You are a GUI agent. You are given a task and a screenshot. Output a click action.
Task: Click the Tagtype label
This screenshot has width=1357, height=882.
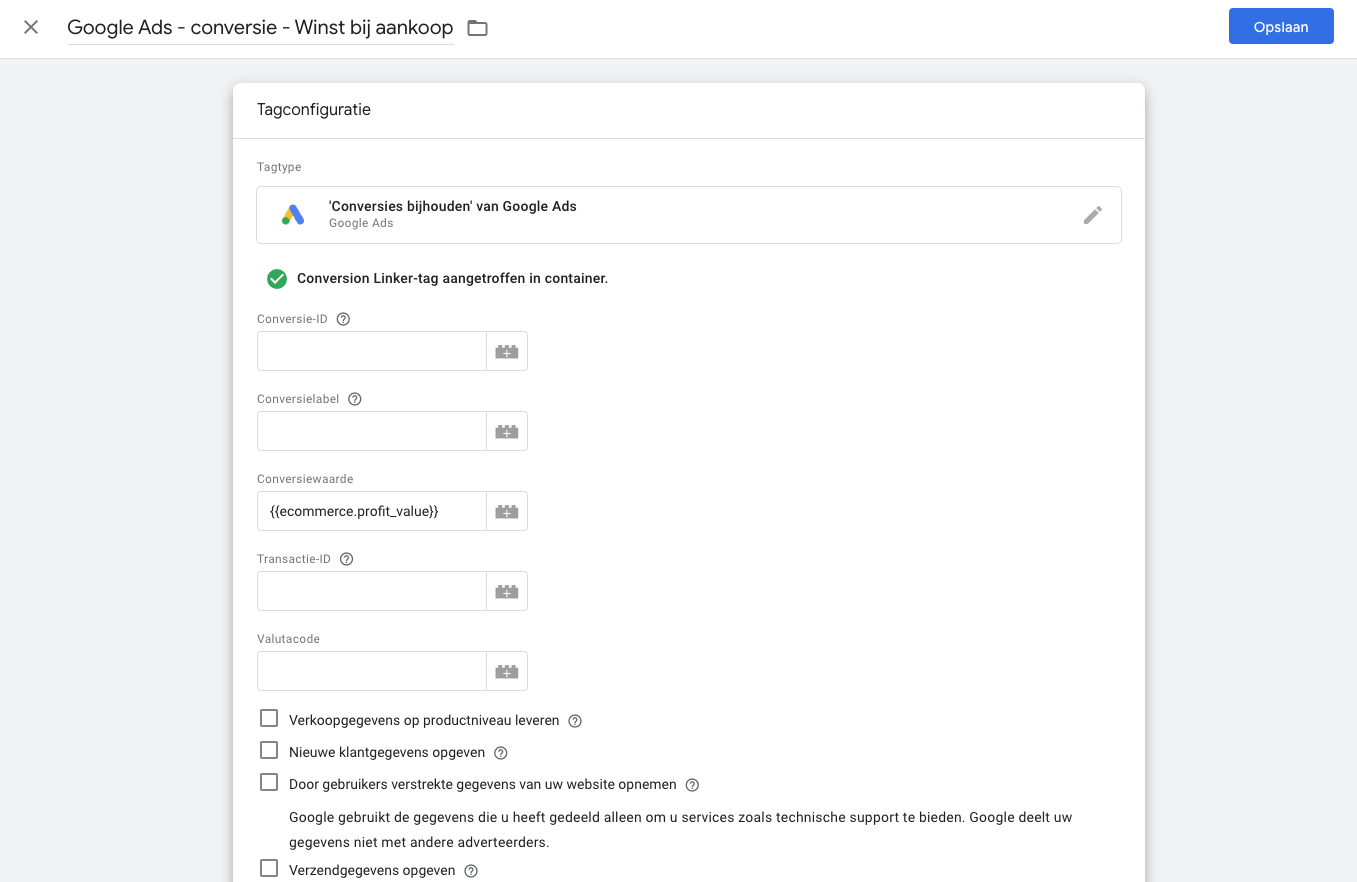tap(279, 167)
